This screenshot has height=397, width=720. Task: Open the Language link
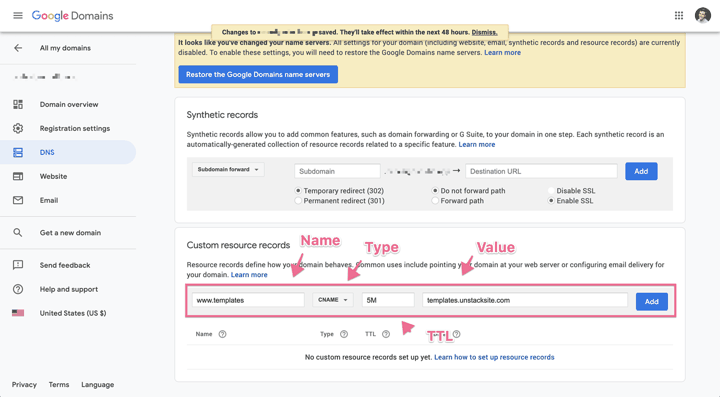97,385
